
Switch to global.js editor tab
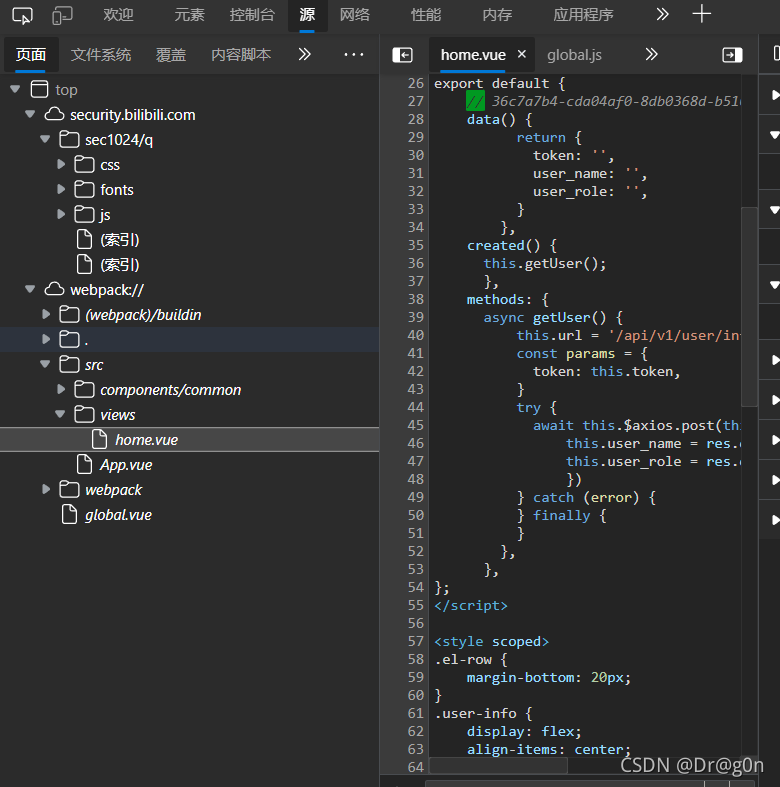click(574, 55)
